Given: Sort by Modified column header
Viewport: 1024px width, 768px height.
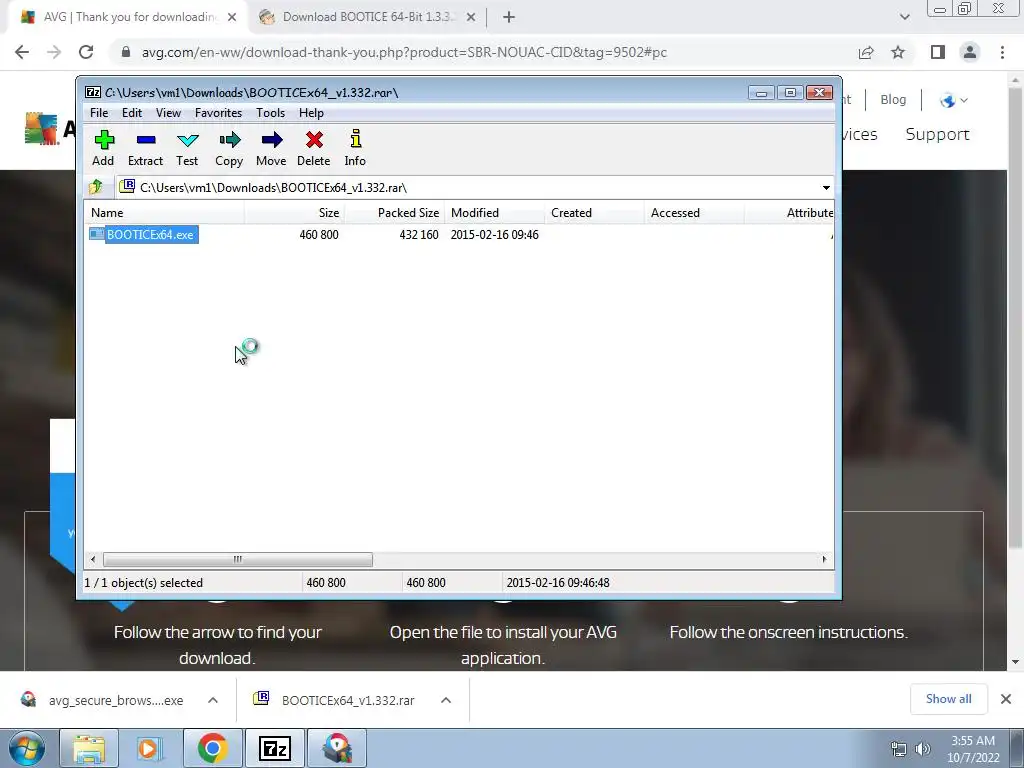Looking at the screenshot, I should 494,213.
